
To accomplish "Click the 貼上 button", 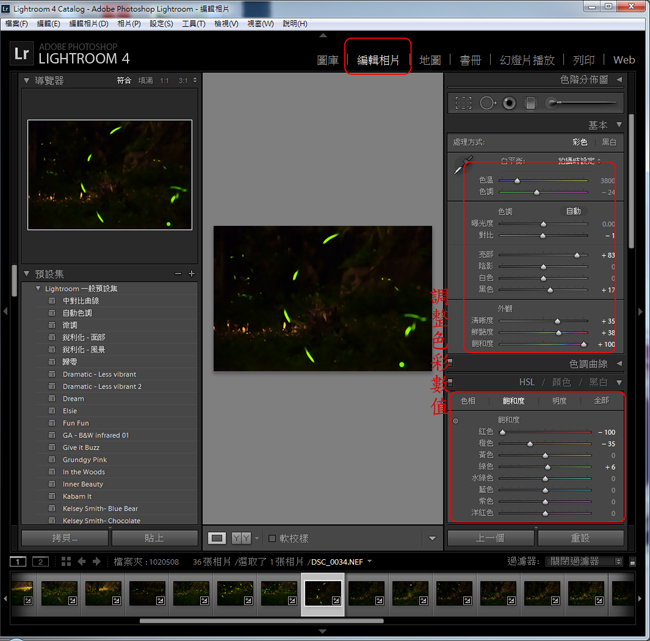I will pyautogui.click(x=154, y=538).
